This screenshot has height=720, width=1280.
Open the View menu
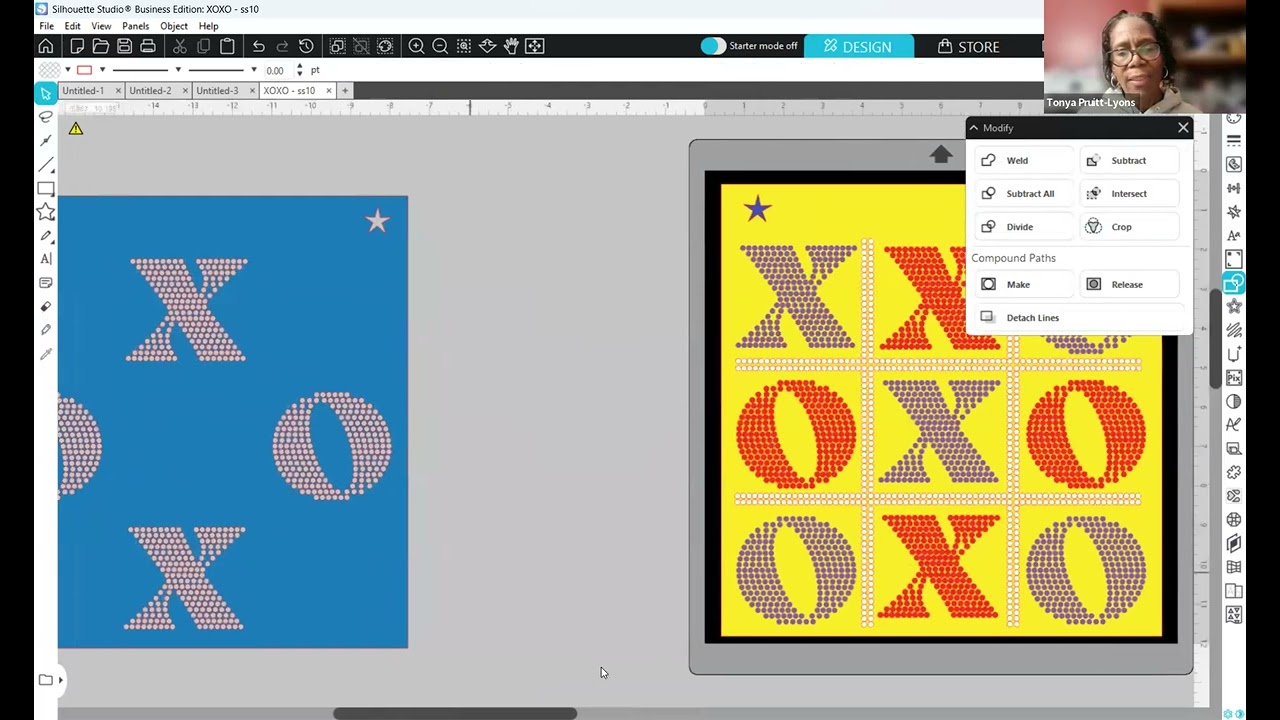pos(101,26)
